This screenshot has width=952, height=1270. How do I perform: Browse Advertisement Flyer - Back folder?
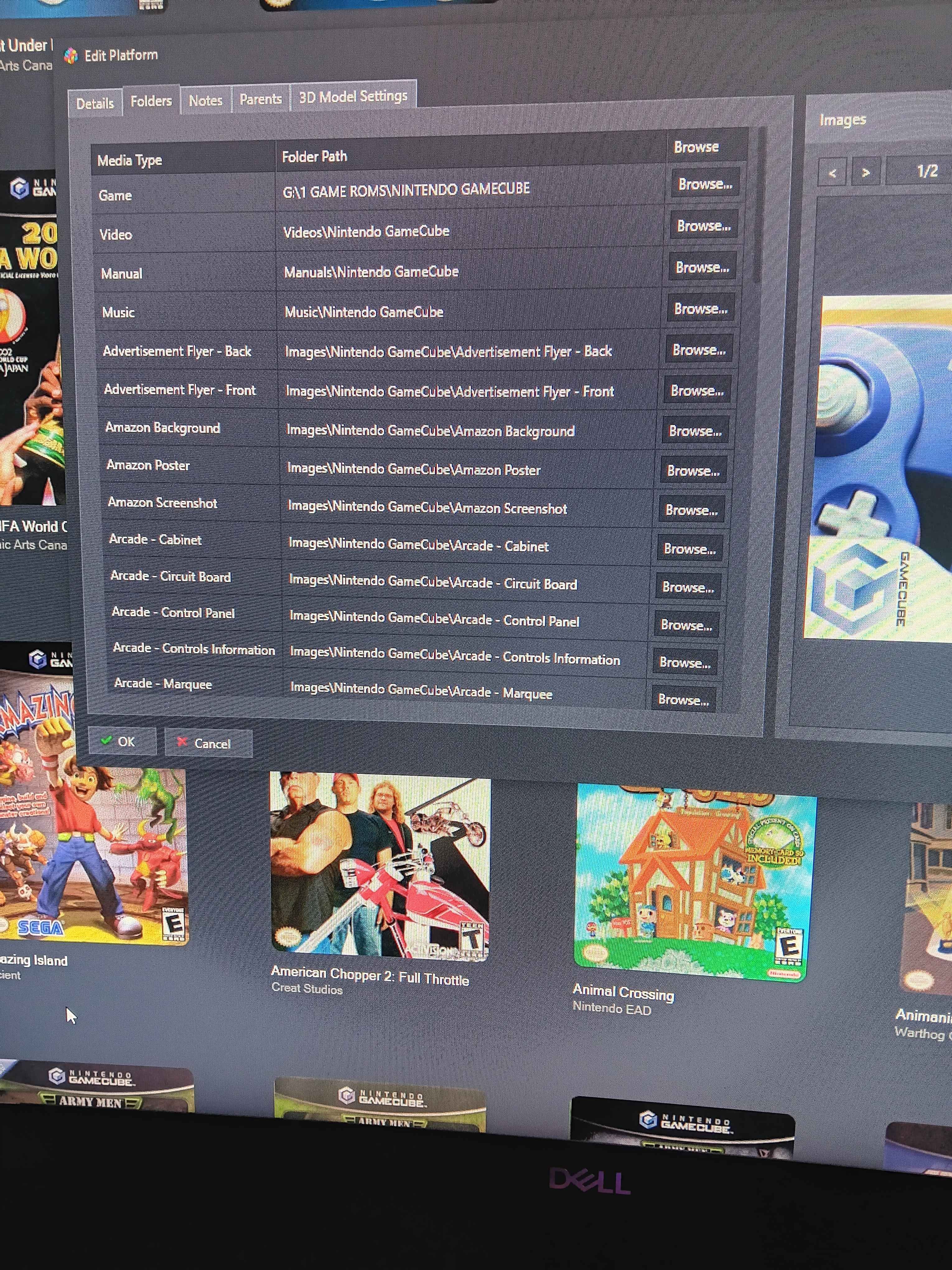tap(698, 350)
